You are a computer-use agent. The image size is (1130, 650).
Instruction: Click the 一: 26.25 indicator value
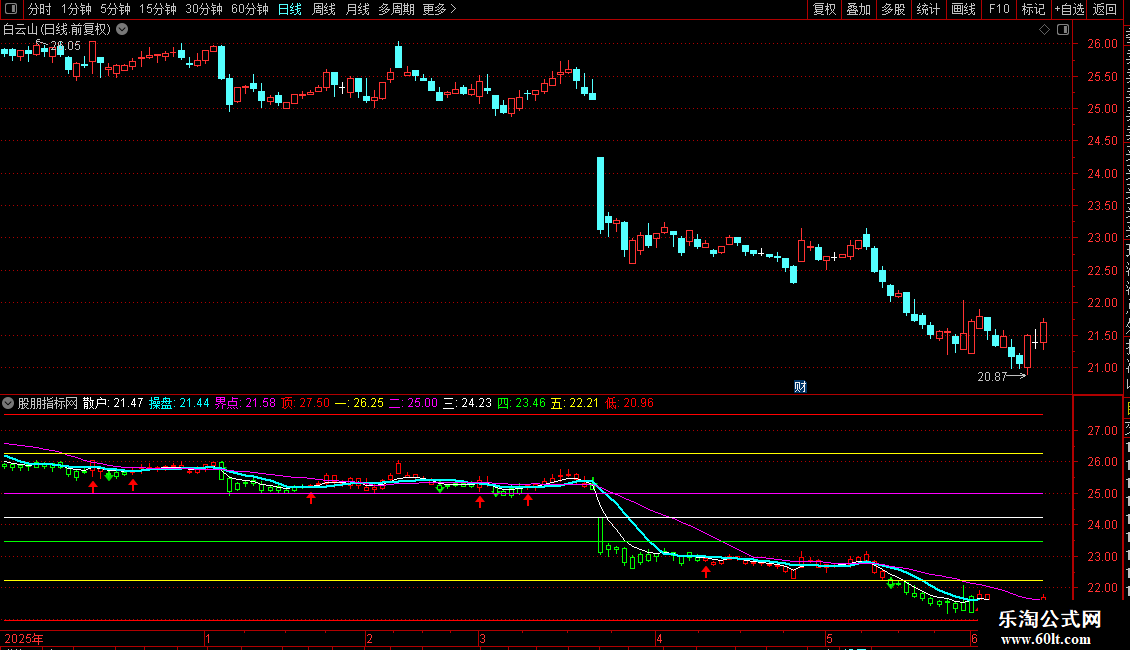(x=359, y=404)
